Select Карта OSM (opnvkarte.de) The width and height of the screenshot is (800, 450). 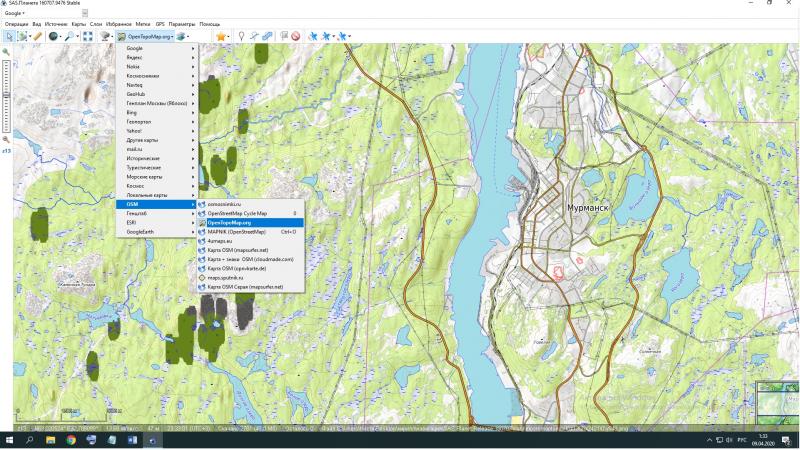[251, 269]
